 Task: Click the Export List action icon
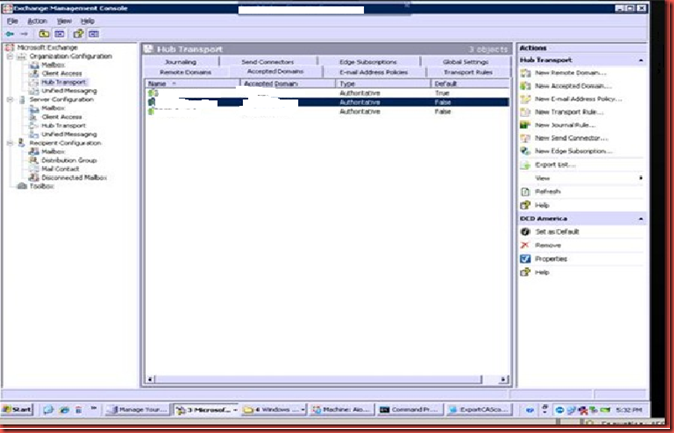[x=525, y=165]
